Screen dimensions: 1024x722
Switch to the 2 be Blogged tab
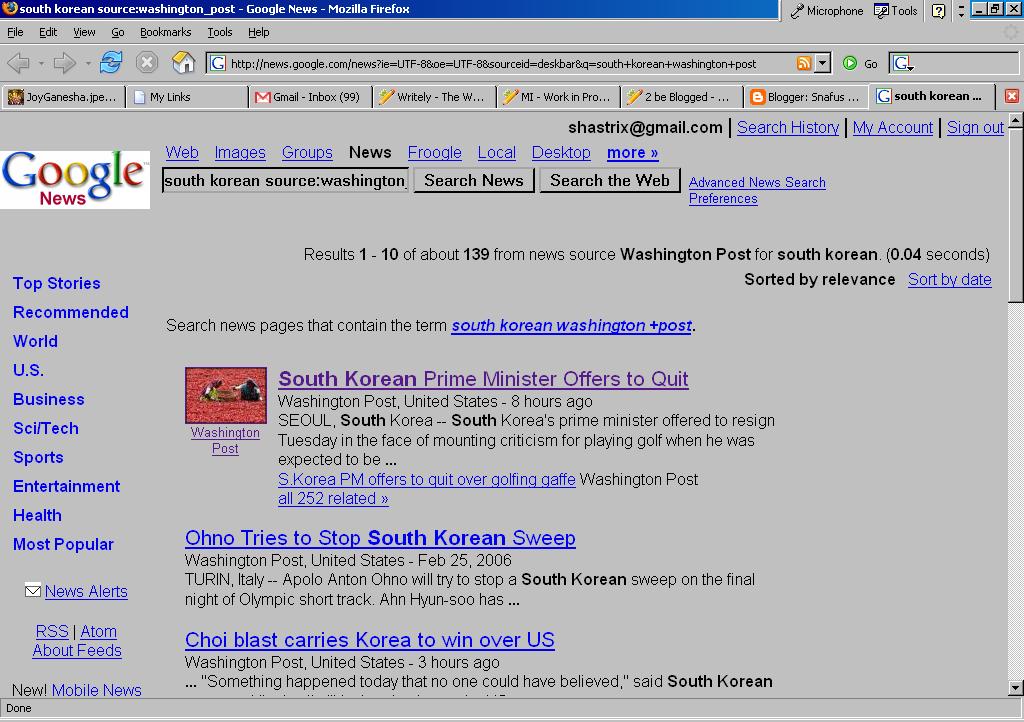[x=682, y=97]
